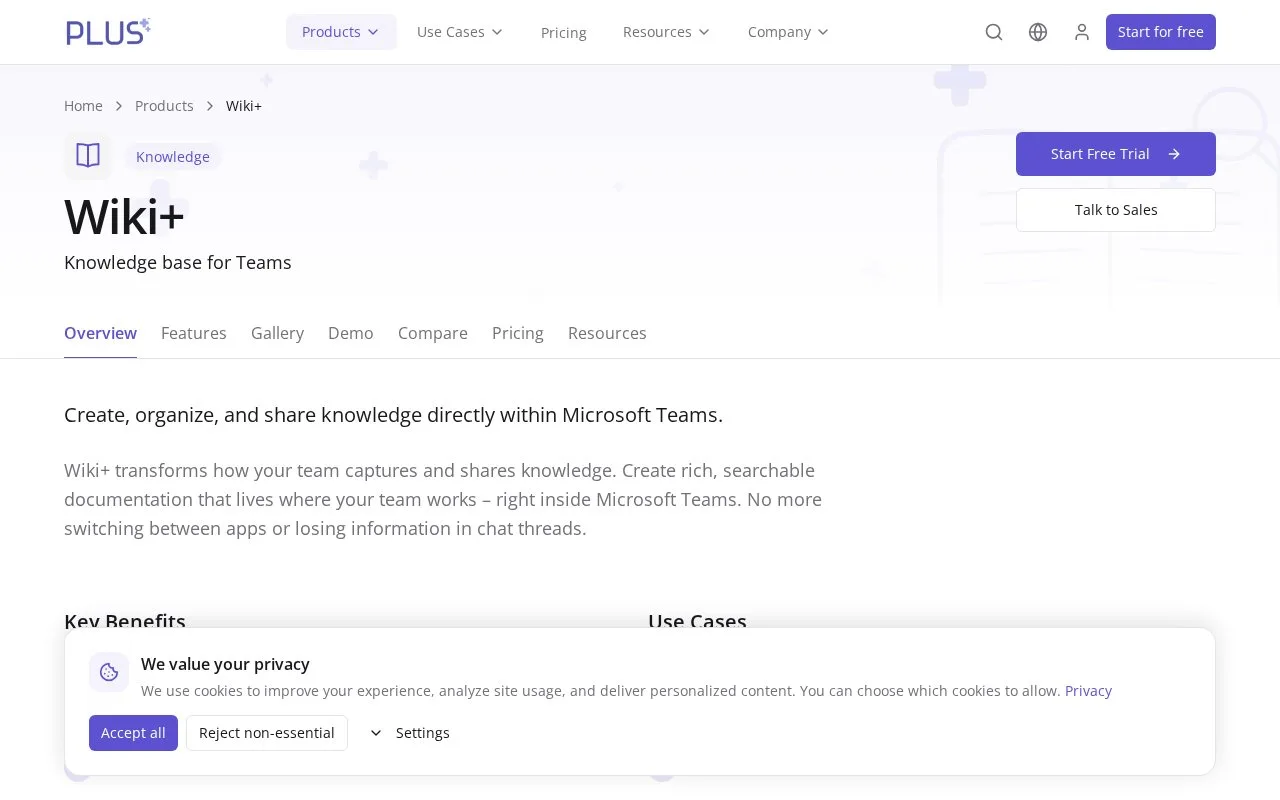Expand the Products menu
Image resolution: width=1280 pixels, height=800 pixels.
click(x=341, y=32)
